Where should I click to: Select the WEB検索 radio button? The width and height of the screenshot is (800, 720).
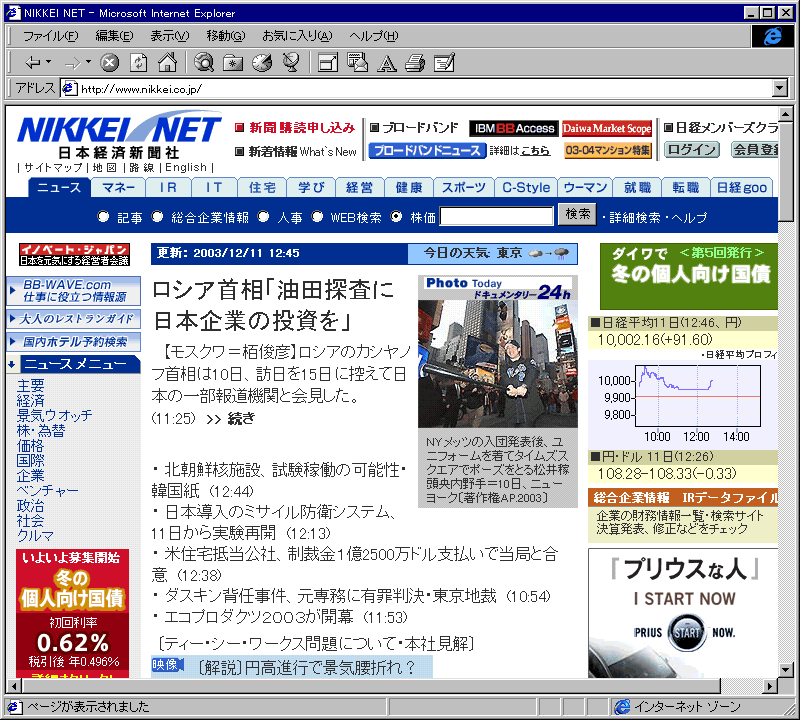pos(317,217)
